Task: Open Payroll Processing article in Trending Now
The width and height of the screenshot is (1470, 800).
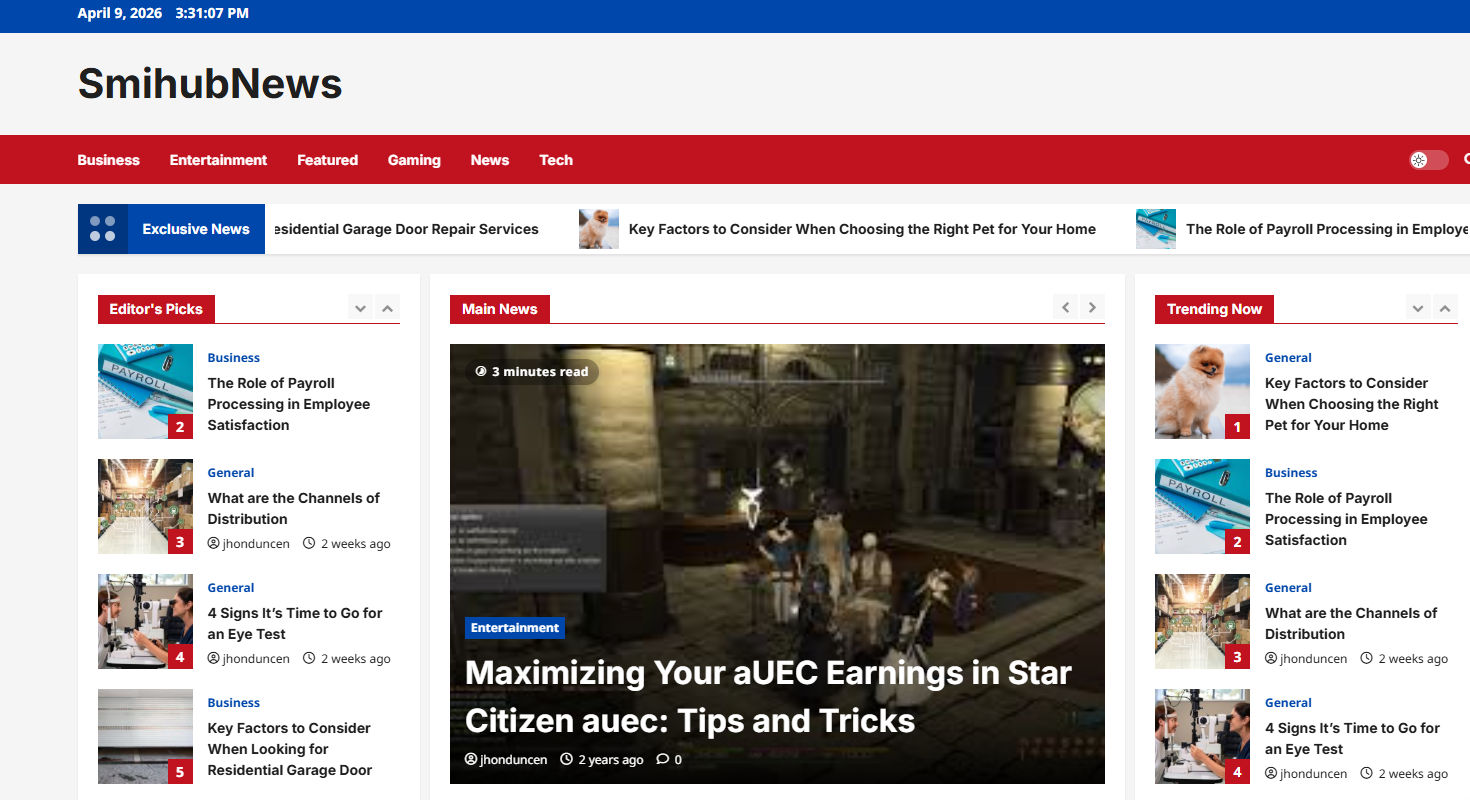Action: pyautogui.click(x=1346, y=519)
